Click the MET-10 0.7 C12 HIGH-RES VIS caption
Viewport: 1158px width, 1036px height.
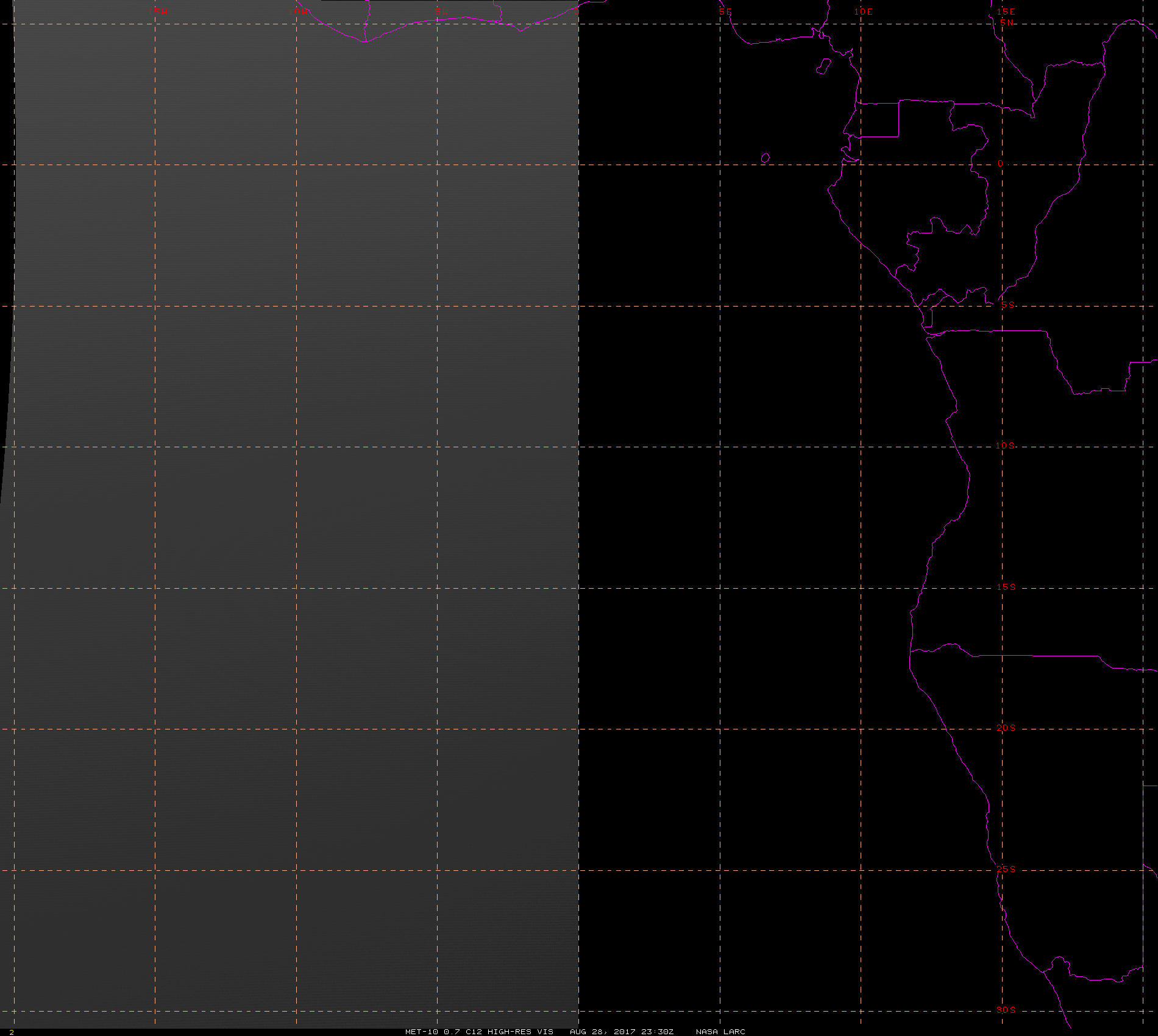[480, 1031]
